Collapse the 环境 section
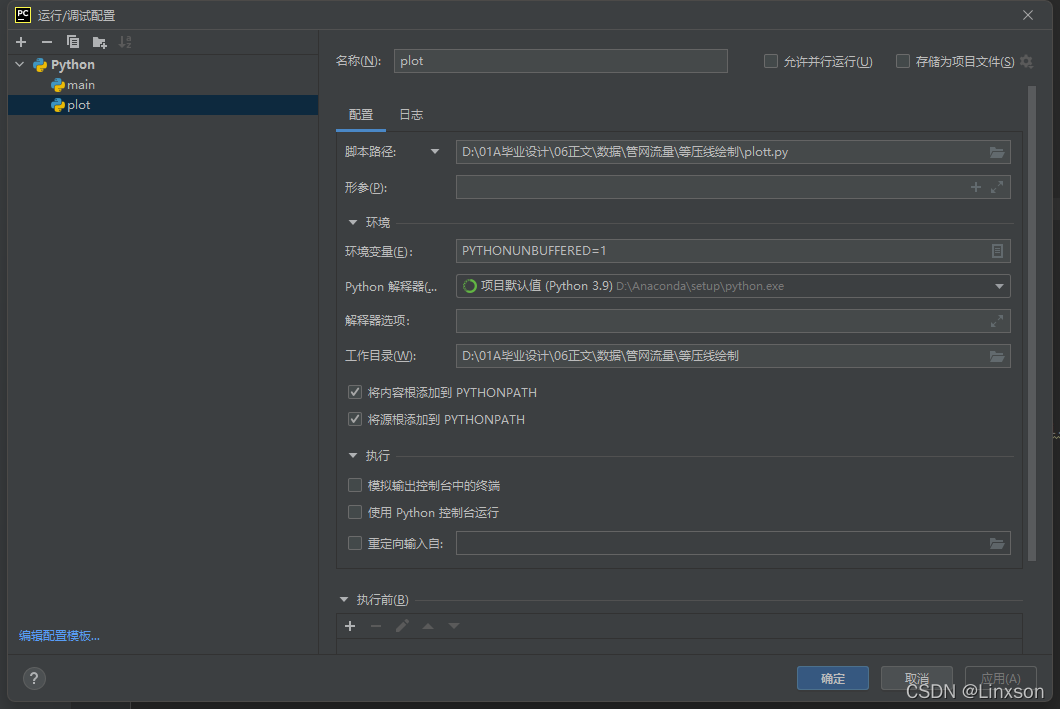Viewport: 1060px width, 709px height. pyautogui.click(x=352, y=222)
